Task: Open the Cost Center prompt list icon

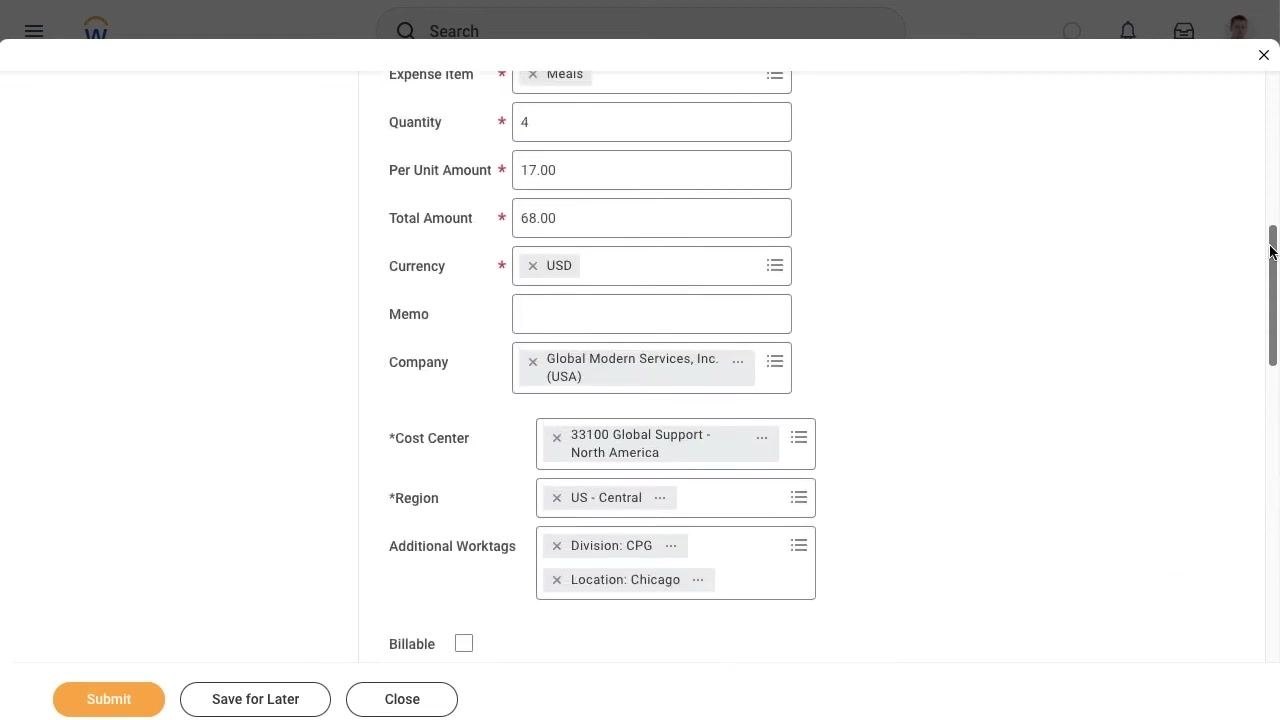Action: pos(799,438)
